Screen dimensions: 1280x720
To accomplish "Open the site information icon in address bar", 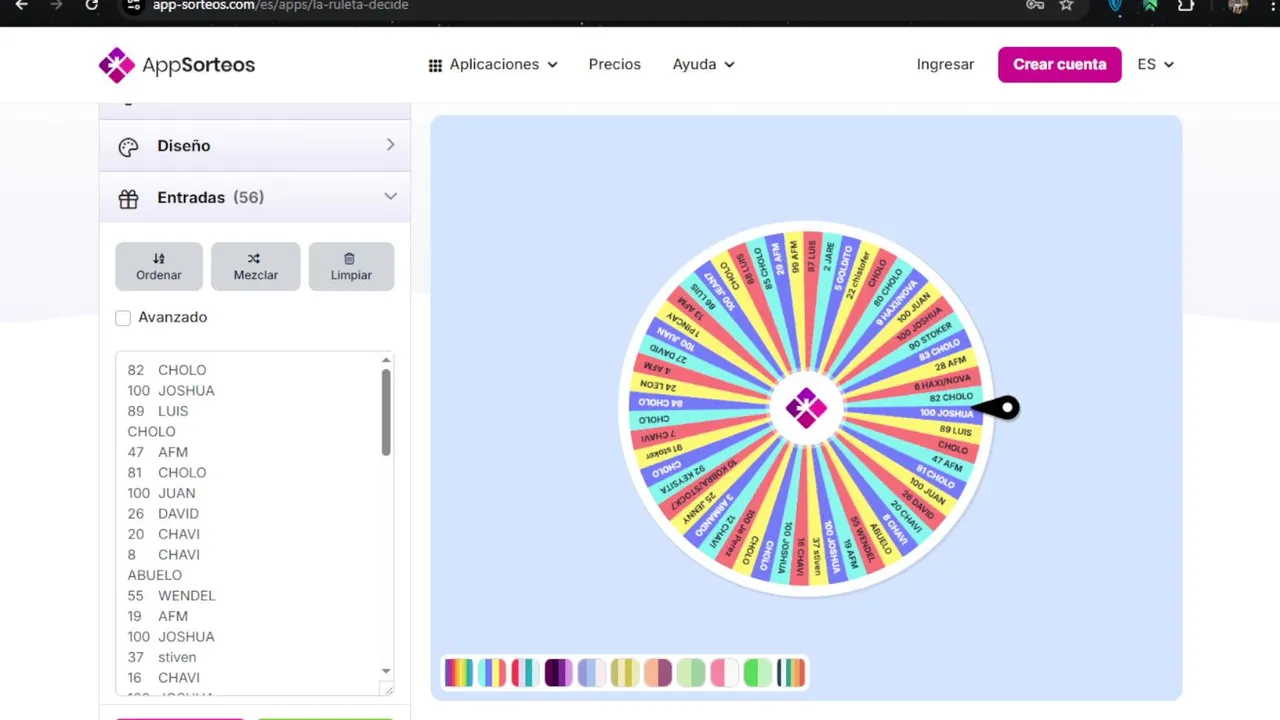I will coord(134,5).
